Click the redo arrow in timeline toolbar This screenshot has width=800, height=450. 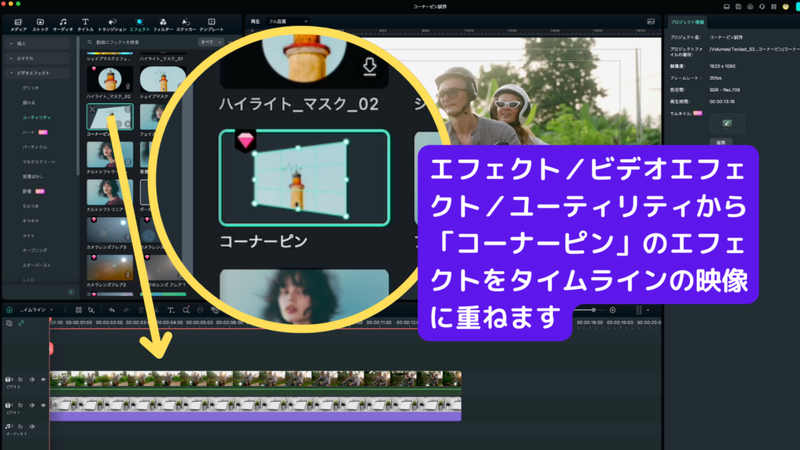tap(126, 310)
